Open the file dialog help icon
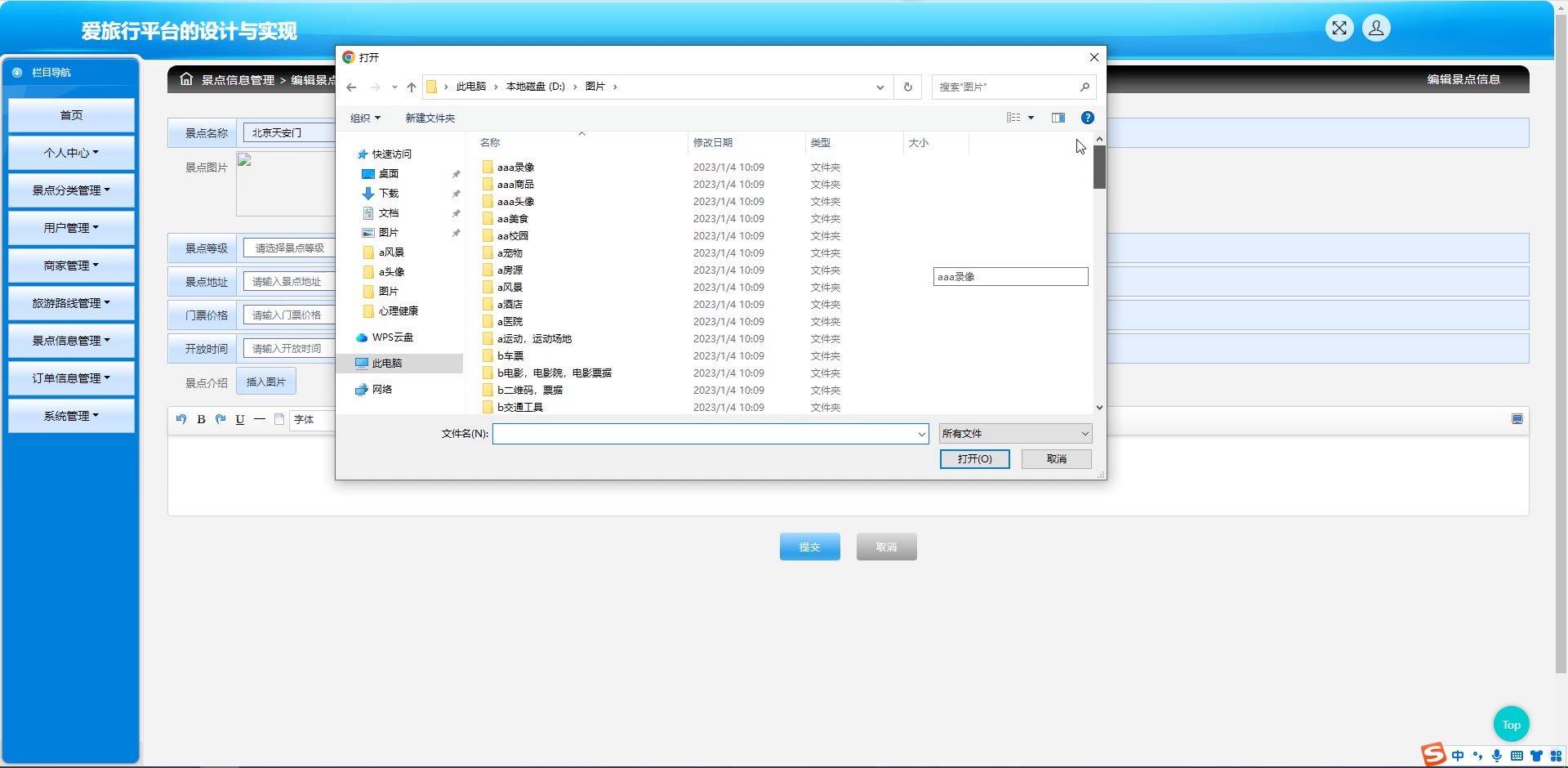The image size is (1568, 768). (1087, 118)
